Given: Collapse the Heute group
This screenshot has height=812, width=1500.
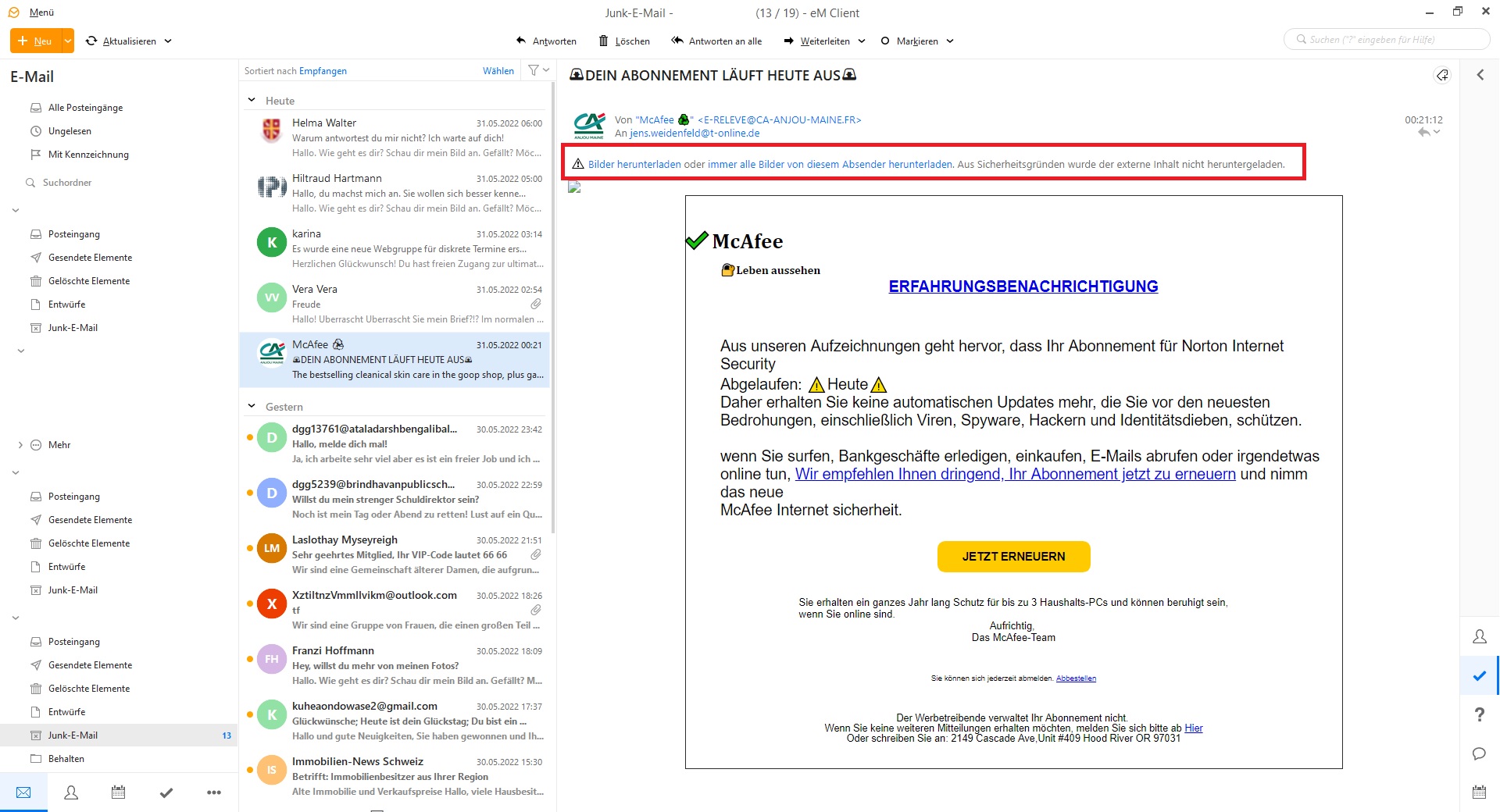Looking at the screenshot, I should (252, 100).
